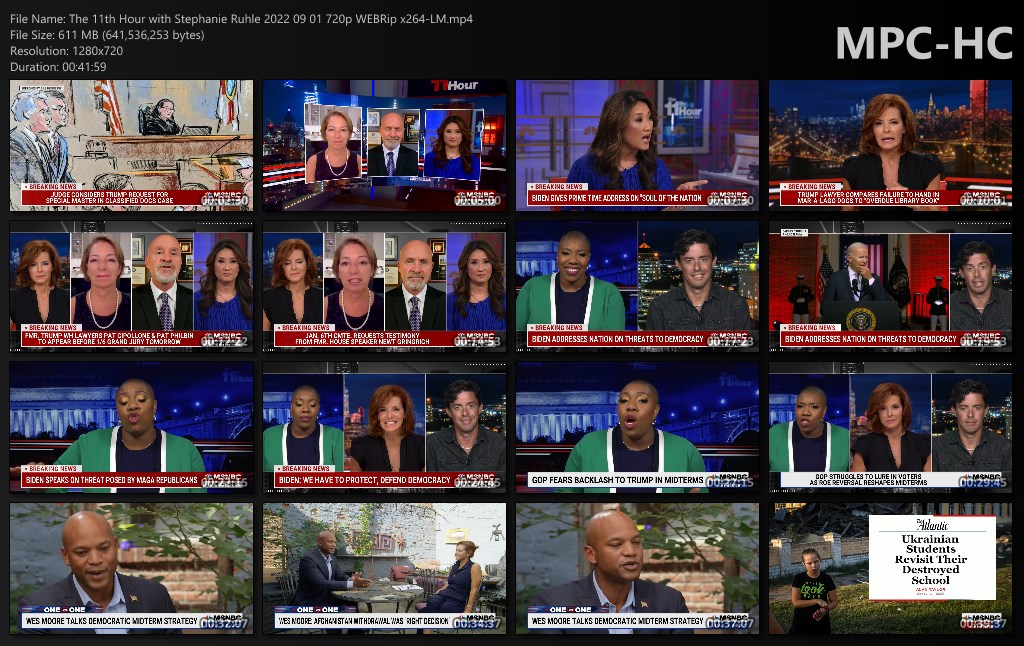Select Wes Moore close-up thumbnail at 00:37:07

637,569
